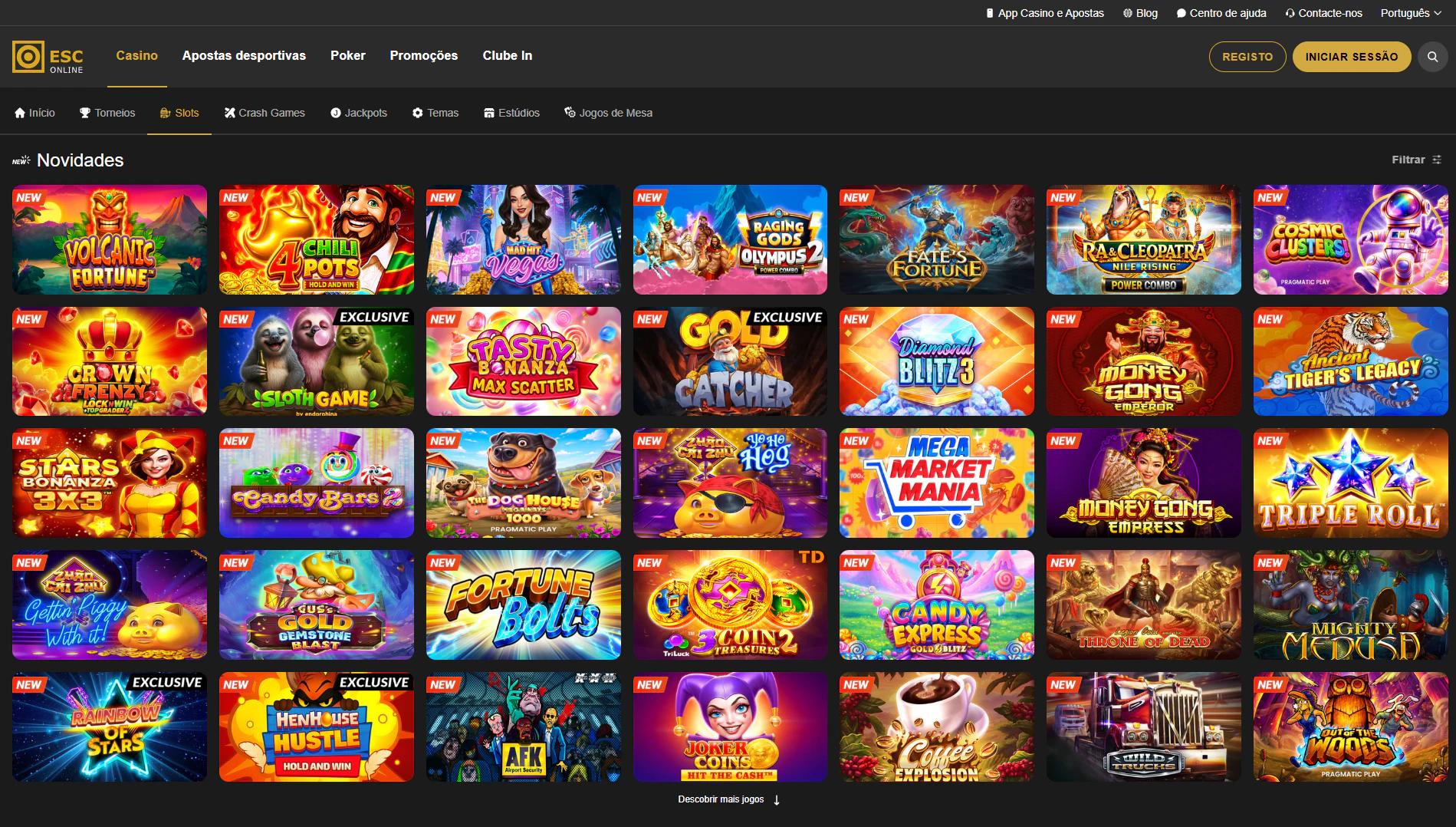The image size is (1456, 827).
Task: Open the search magnifier icon
Action: [1432, 57]
